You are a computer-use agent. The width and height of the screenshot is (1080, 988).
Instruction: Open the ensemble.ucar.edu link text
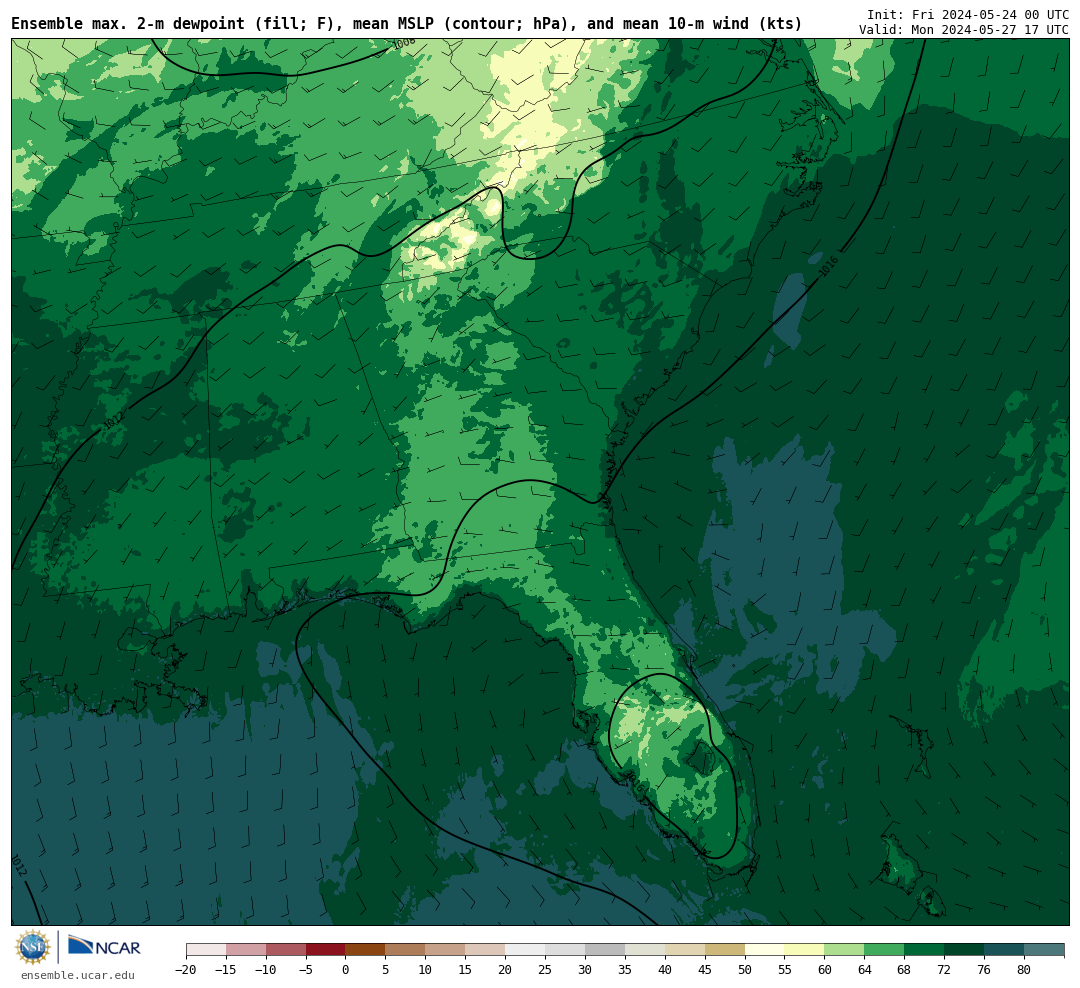tap(78, 975)
